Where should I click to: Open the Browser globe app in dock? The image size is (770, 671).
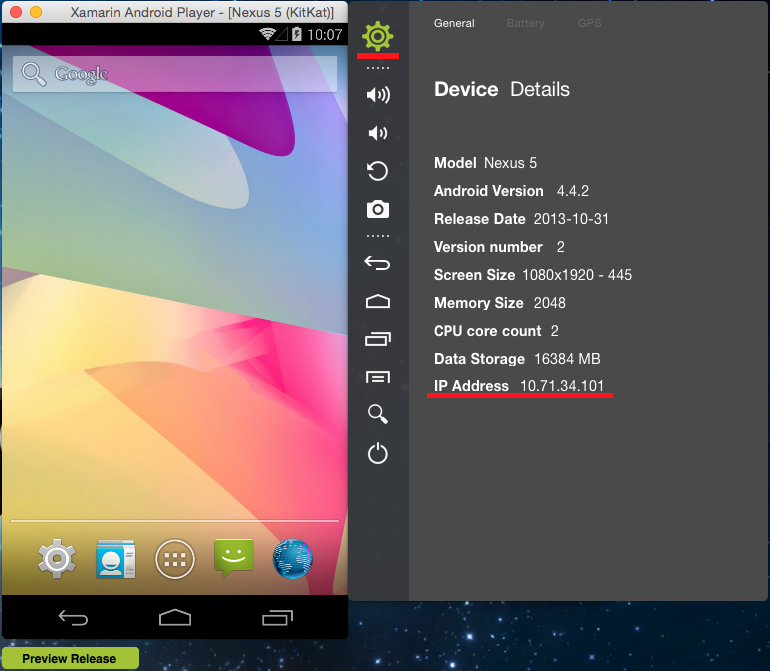(x=293, y=559)
